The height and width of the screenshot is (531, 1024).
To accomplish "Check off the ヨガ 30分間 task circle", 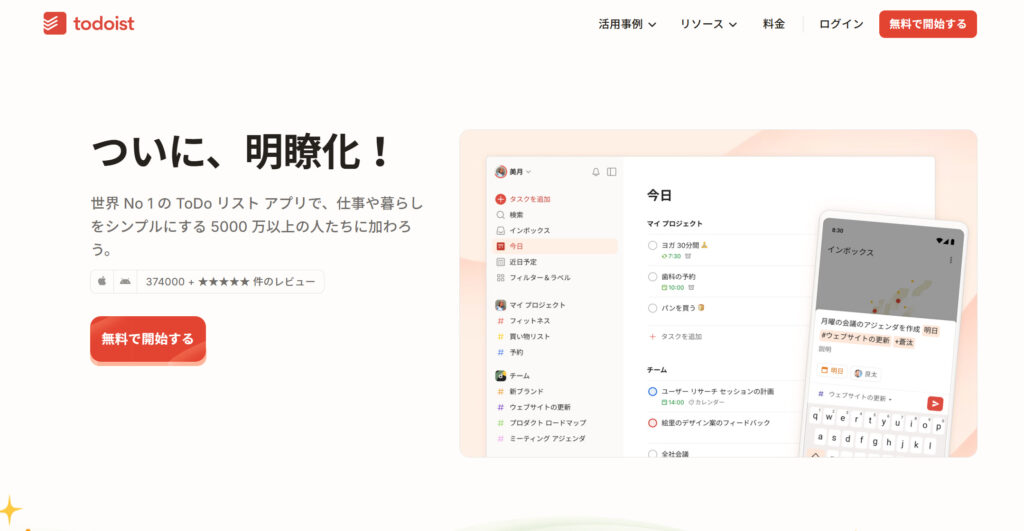I will pos(653,245).
